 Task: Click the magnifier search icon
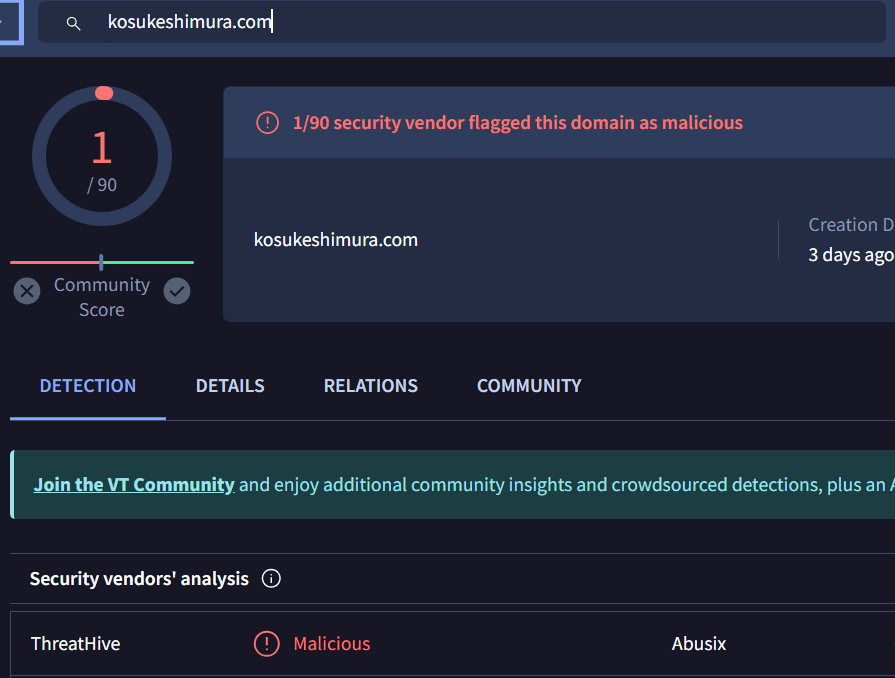(73, 23)
